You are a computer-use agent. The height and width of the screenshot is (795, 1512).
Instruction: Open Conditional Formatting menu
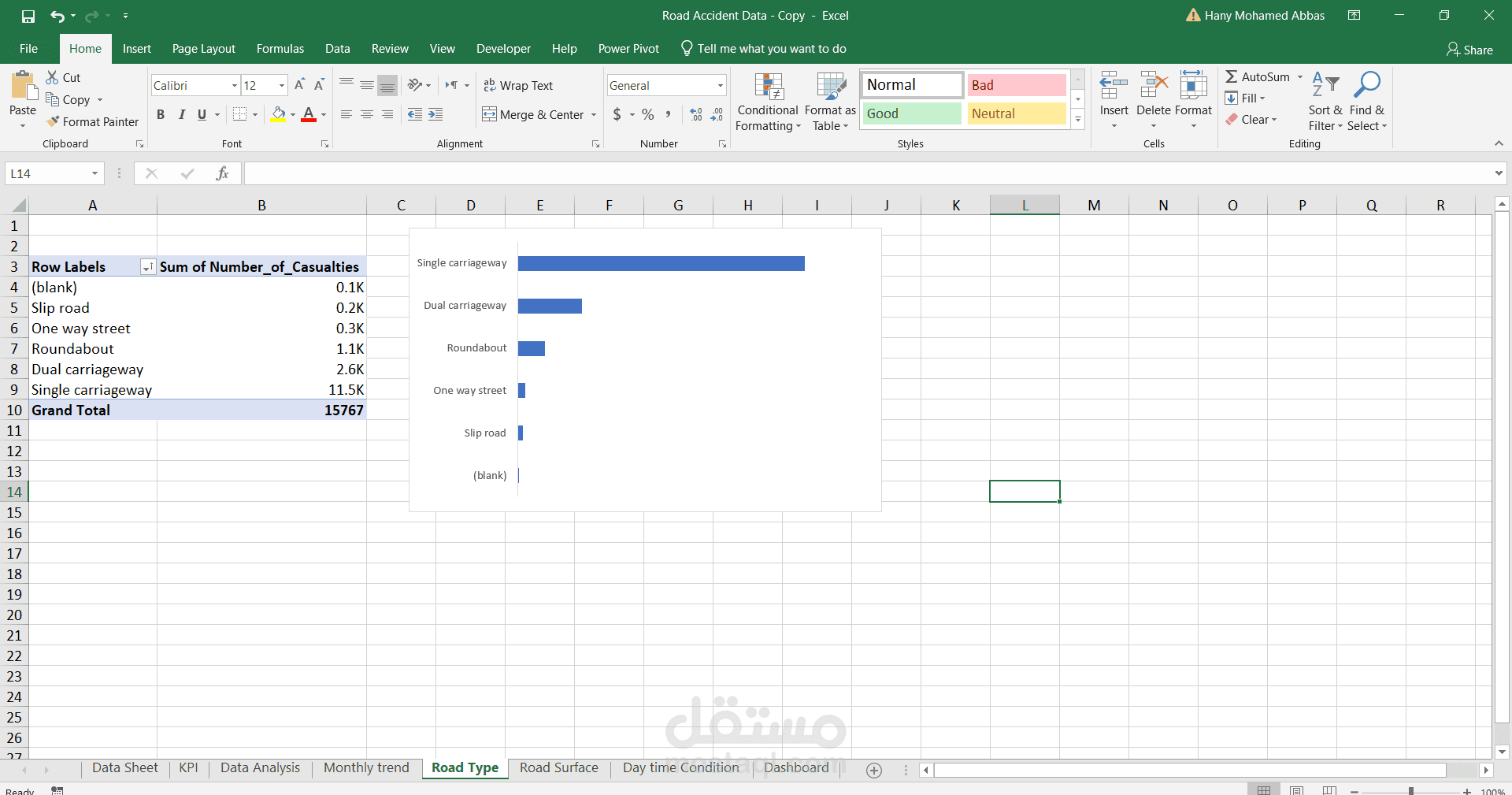(x=768, y=102)
